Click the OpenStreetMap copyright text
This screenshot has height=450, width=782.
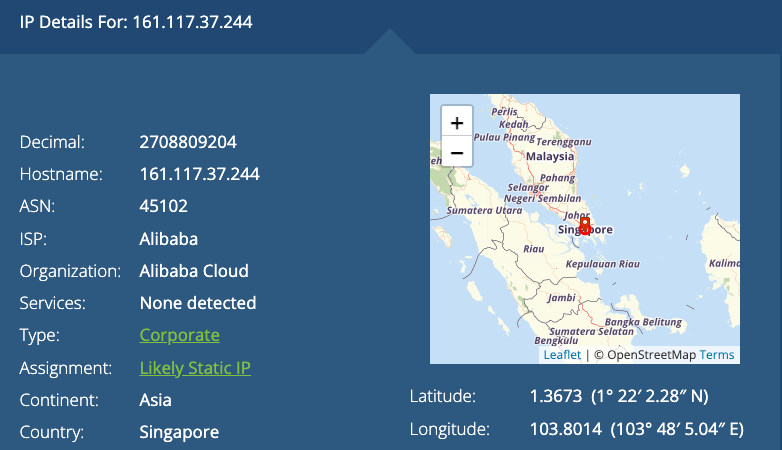coord(645,355)
